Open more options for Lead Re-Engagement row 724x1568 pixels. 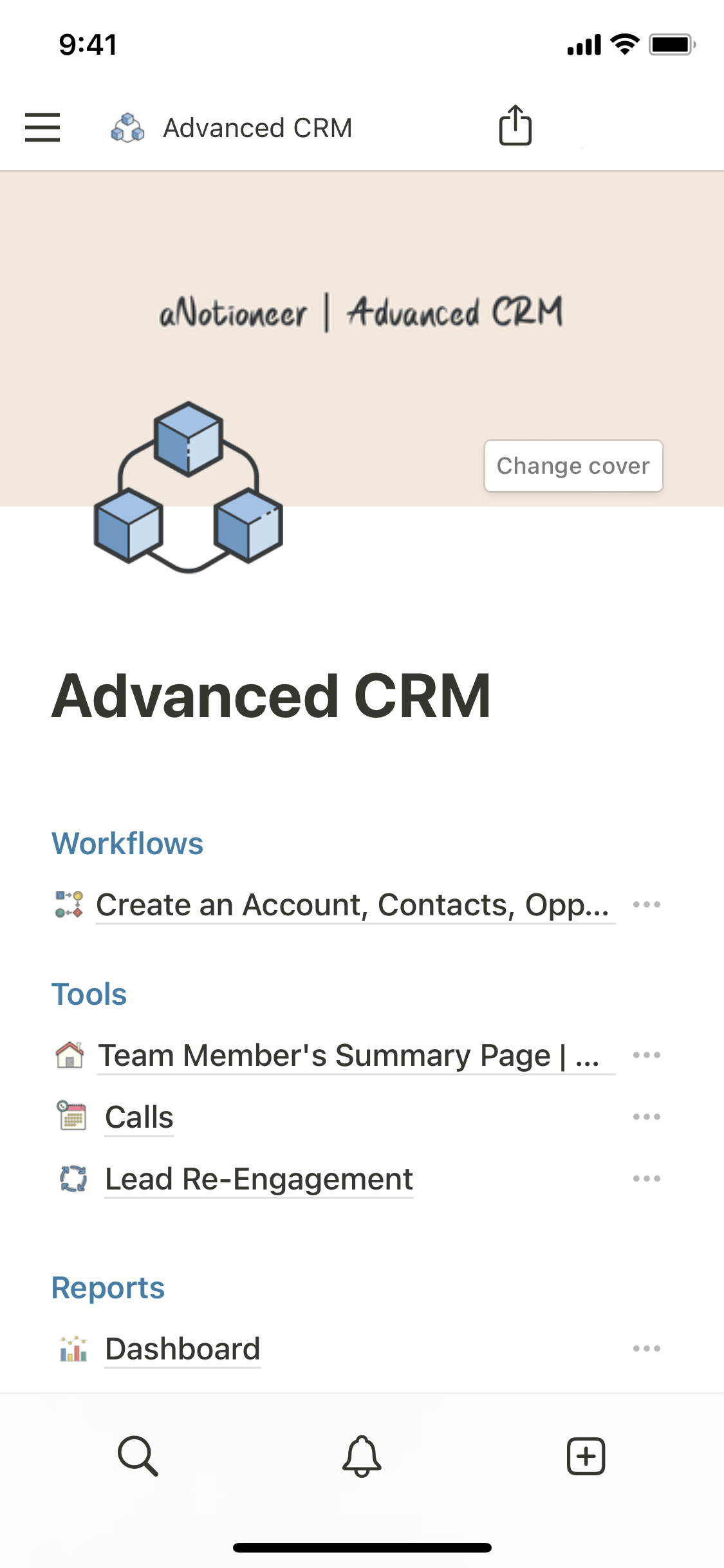tap(646, 1179)
